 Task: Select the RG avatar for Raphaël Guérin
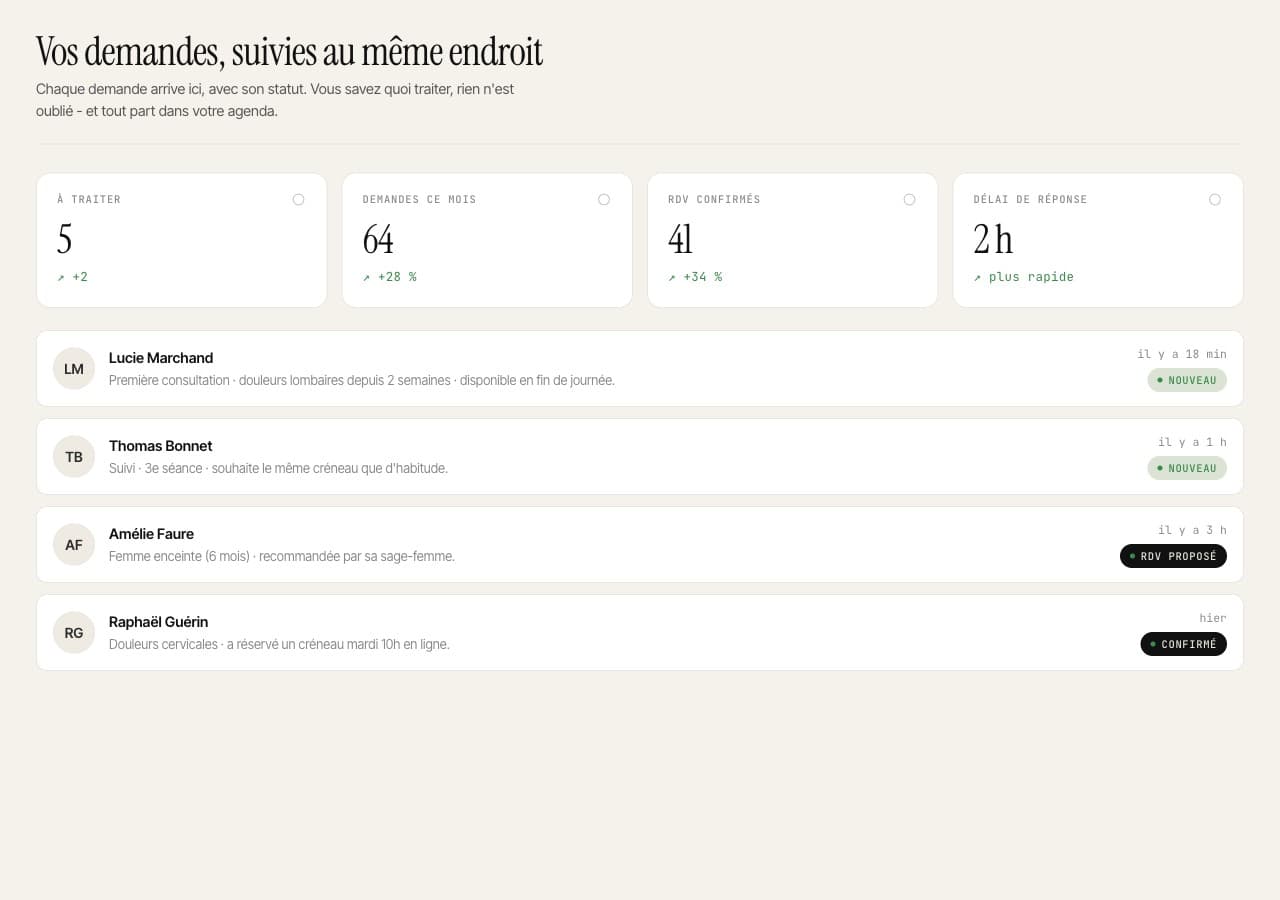(74, 633)
